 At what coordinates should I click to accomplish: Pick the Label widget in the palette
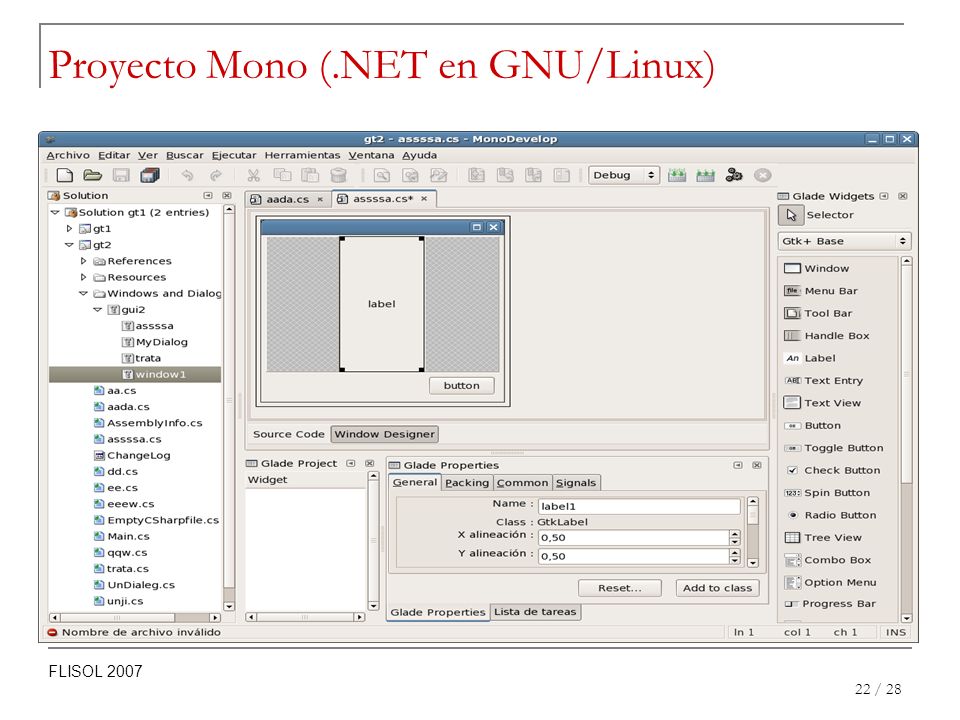(809, 358)
